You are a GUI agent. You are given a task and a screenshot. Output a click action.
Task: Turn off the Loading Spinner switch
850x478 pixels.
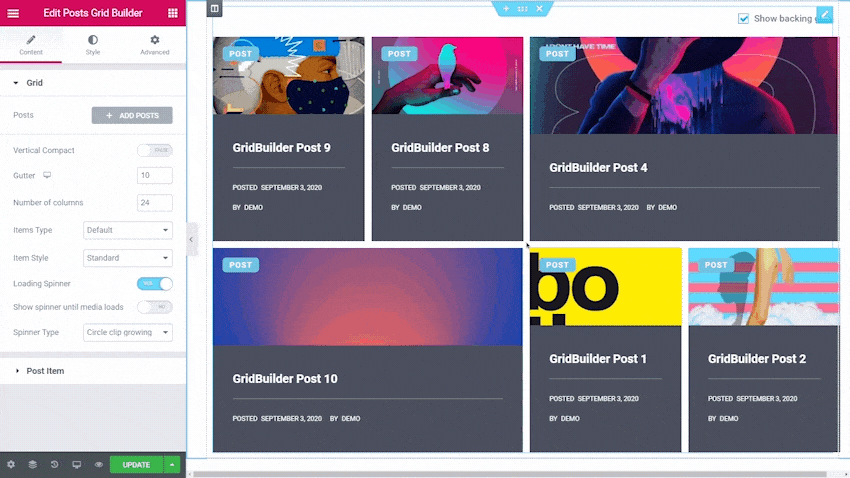coord(155,283)
